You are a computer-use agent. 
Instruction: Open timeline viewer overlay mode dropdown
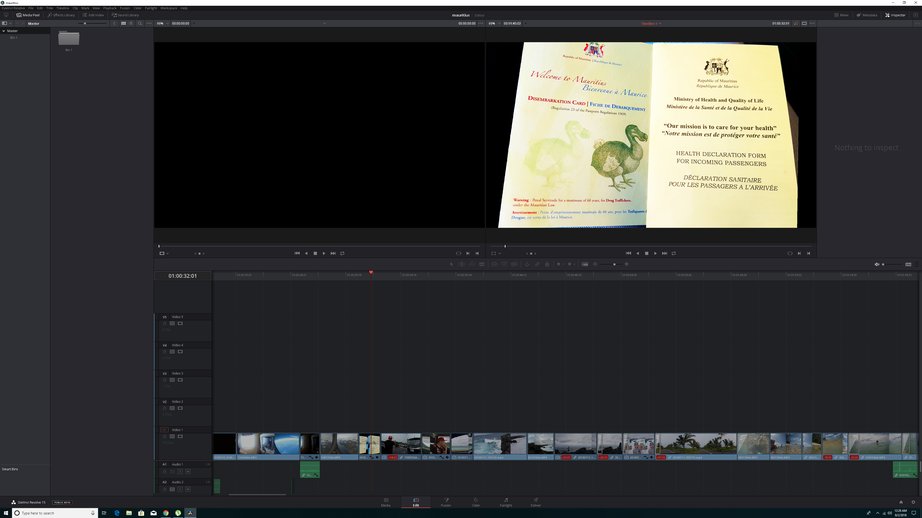(x=495, y=253)
